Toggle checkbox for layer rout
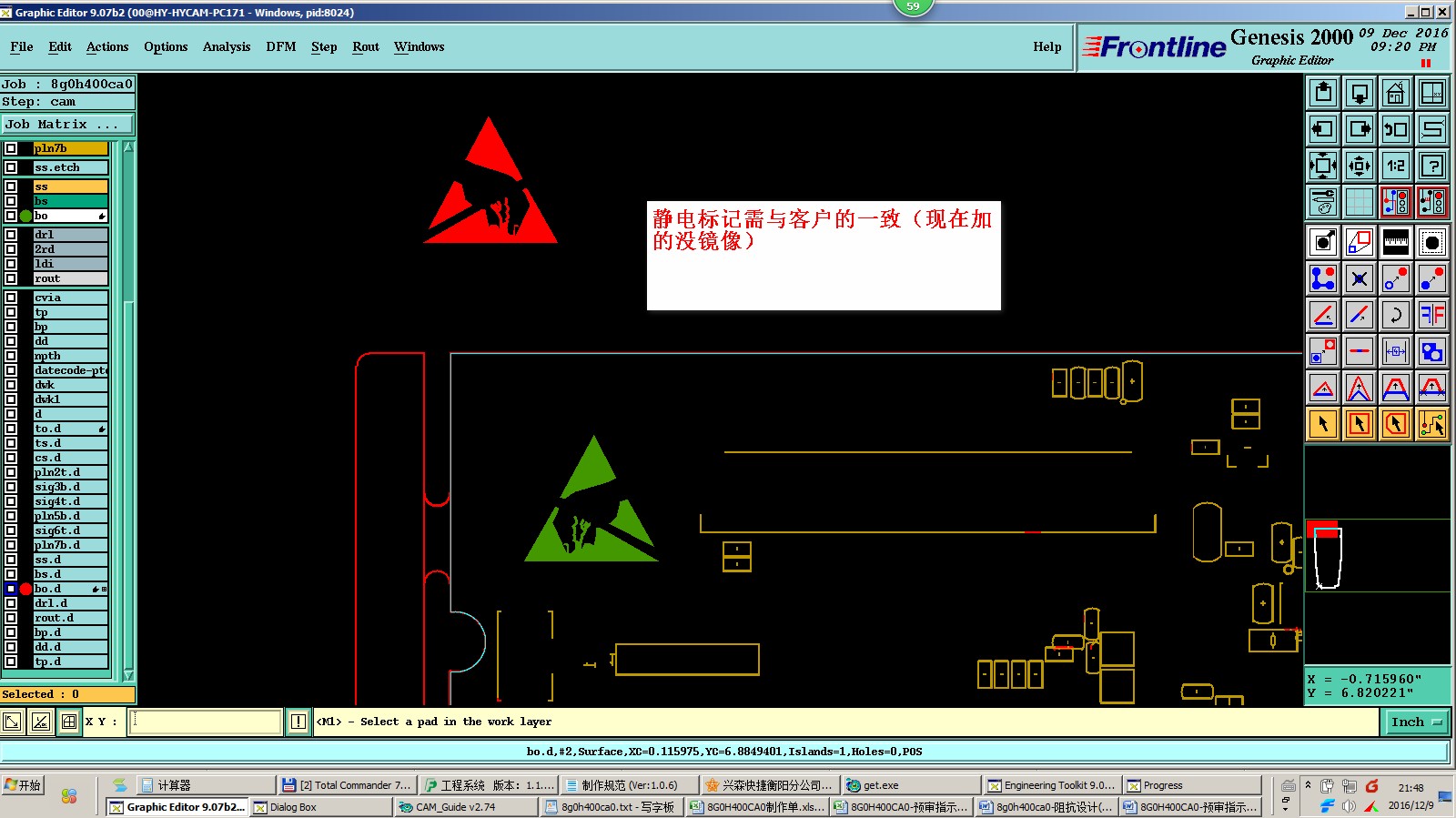The height and width of the screenshot is (818, 1456). (11, 278)
